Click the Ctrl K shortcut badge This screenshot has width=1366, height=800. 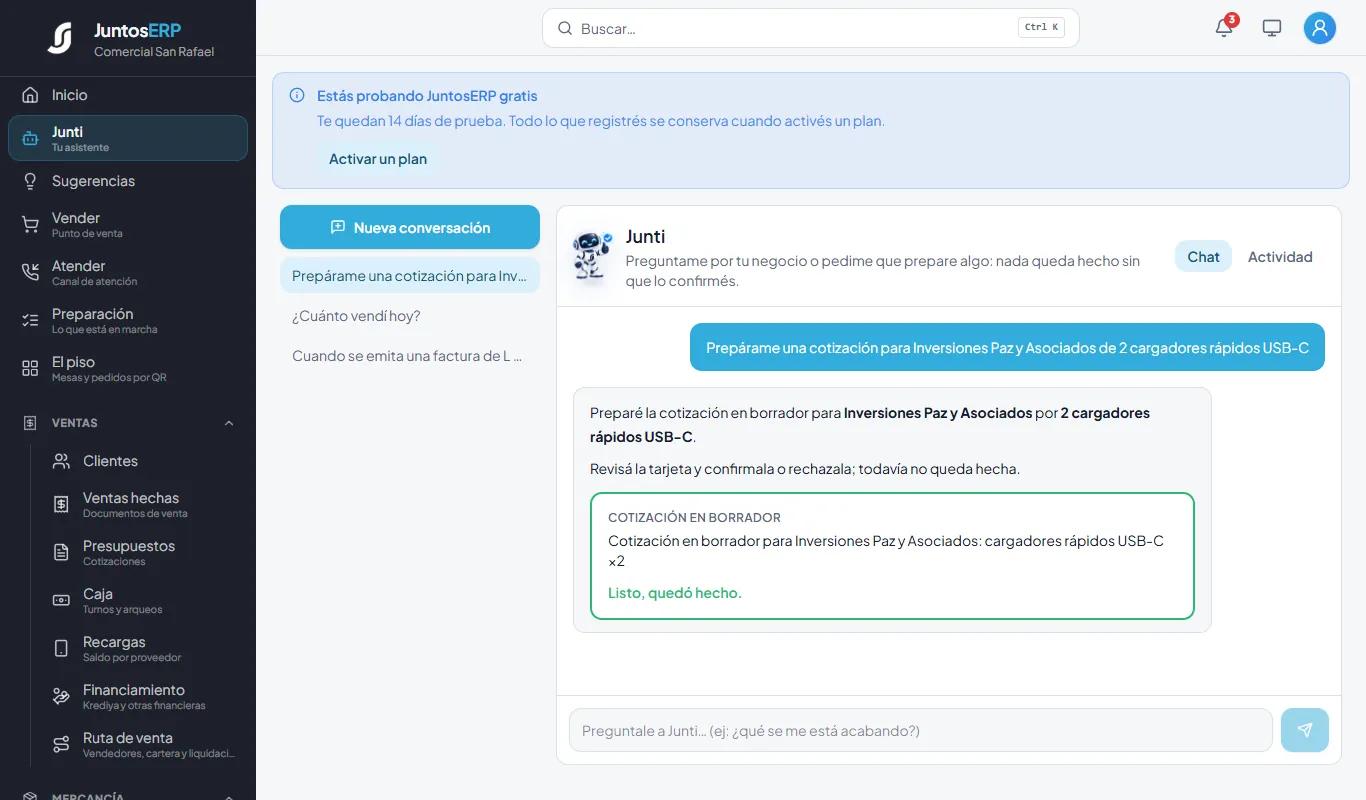pos(1041,28)
